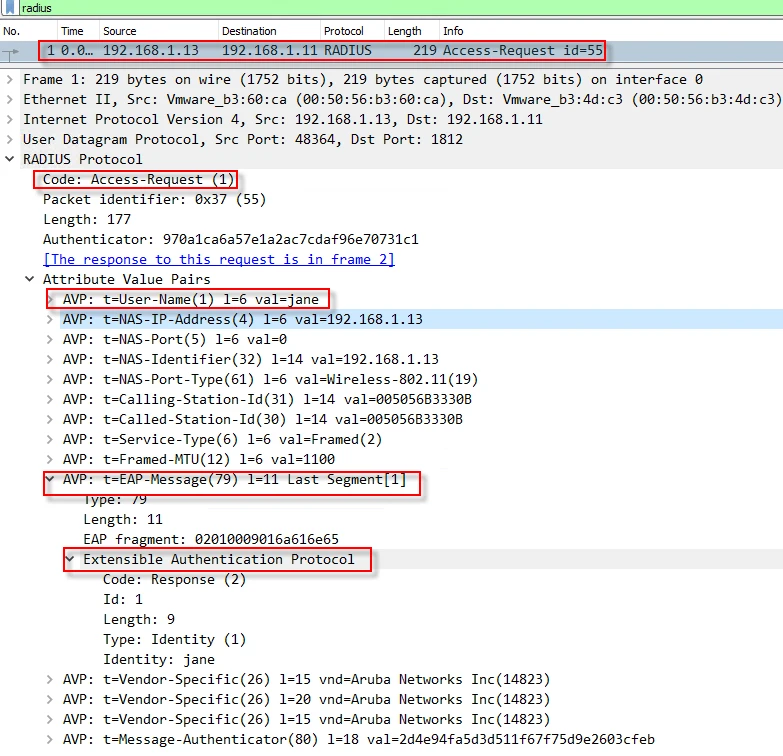
Task: Open the response in frame 2 link
Action: point(218,259)
